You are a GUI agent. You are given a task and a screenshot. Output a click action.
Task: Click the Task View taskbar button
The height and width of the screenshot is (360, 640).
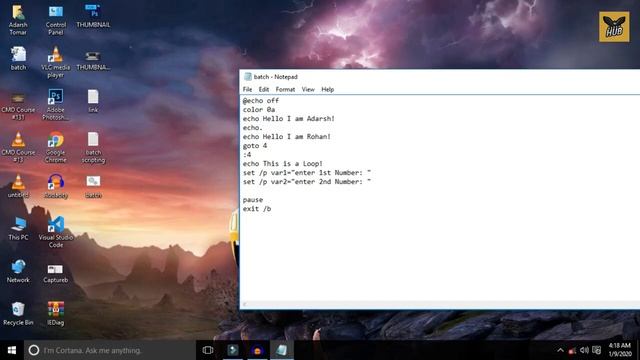208,350
